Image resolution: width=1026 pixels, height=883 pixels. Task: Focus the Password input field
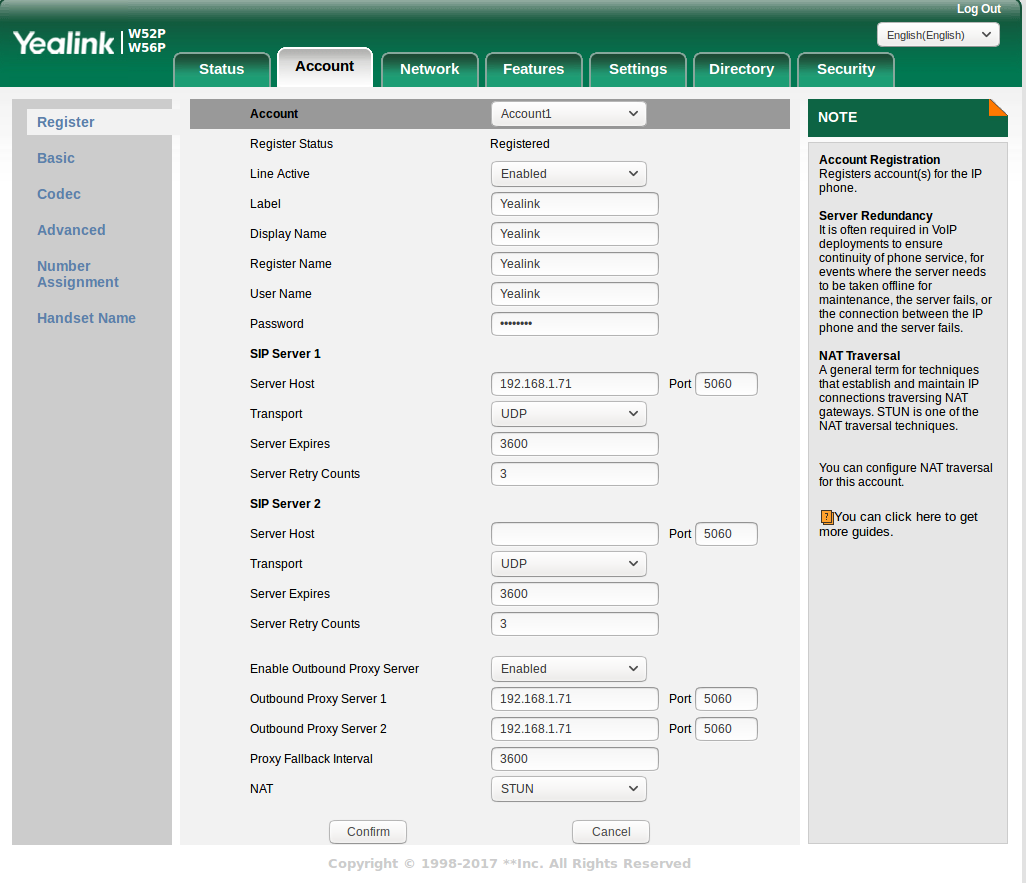point(574,324)
